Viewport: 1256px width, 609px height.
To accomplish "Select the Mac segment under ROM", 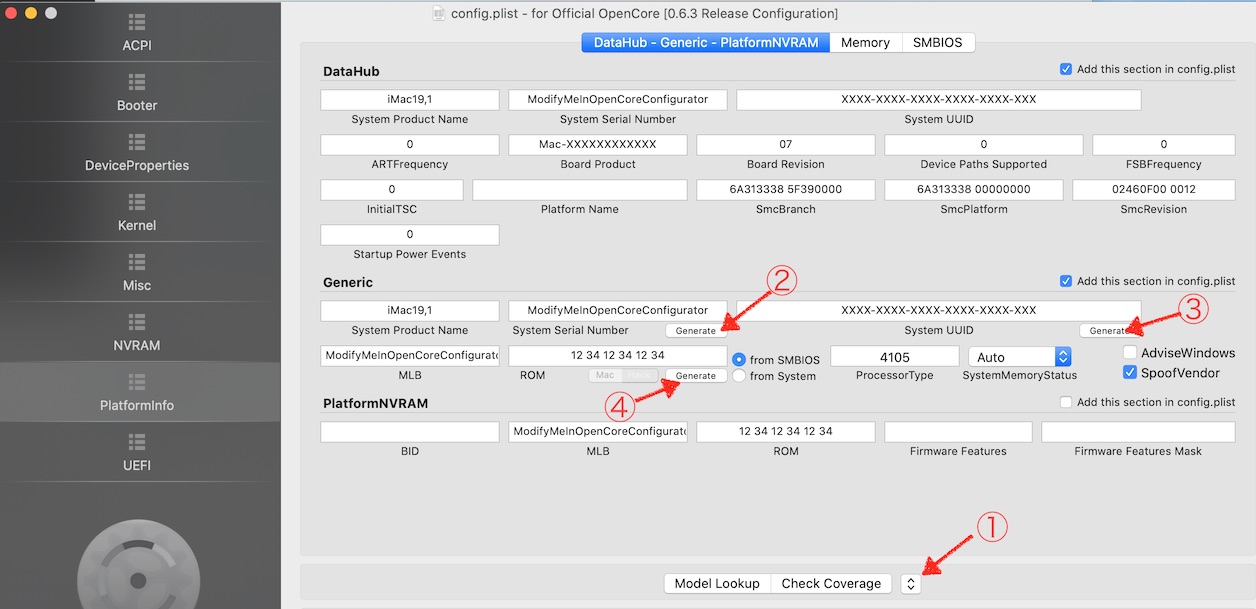I will point(604,376).
